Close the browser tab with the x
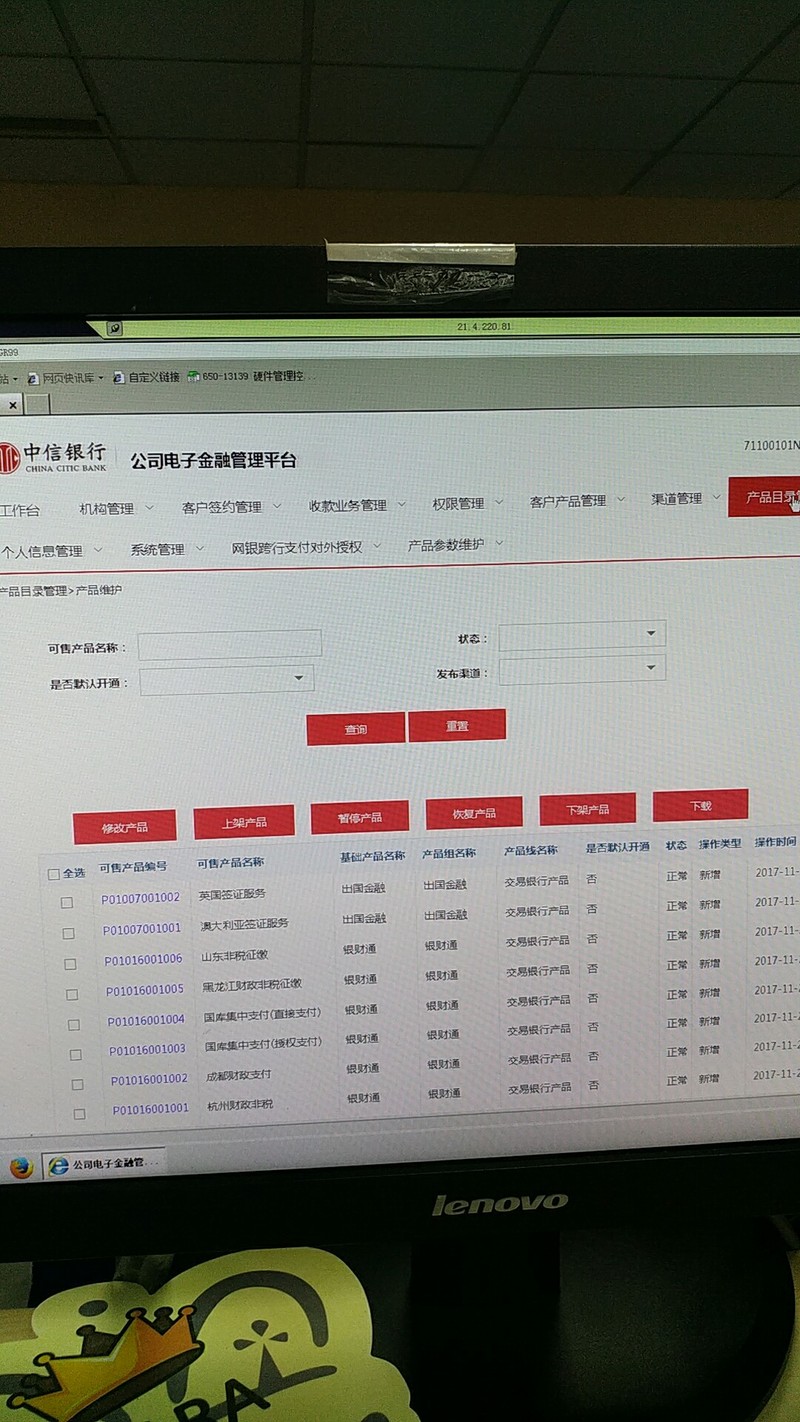Image resolution: width=800 pixels, height=1422 pixels. coord(12,405)
